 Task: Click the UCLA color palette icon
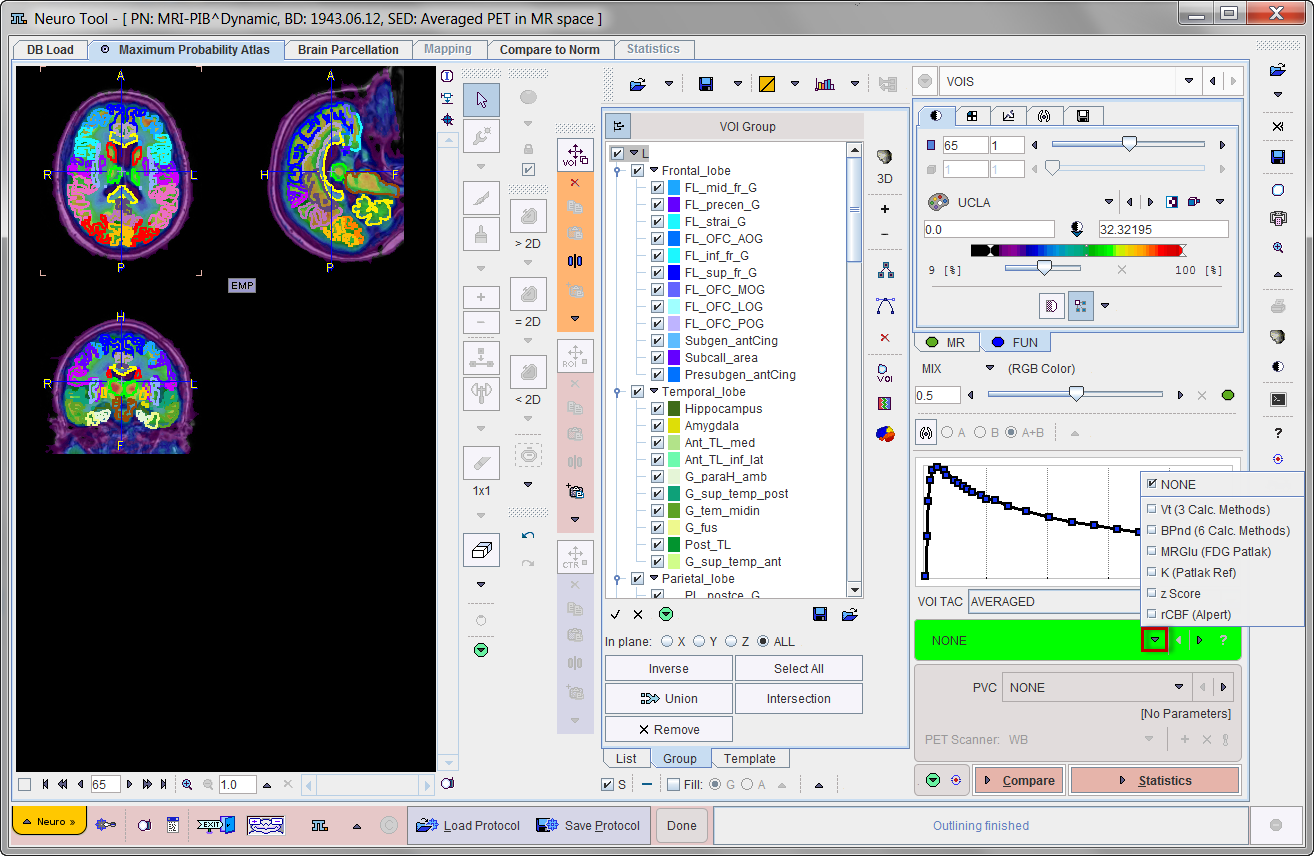click(x=937, y=202)
